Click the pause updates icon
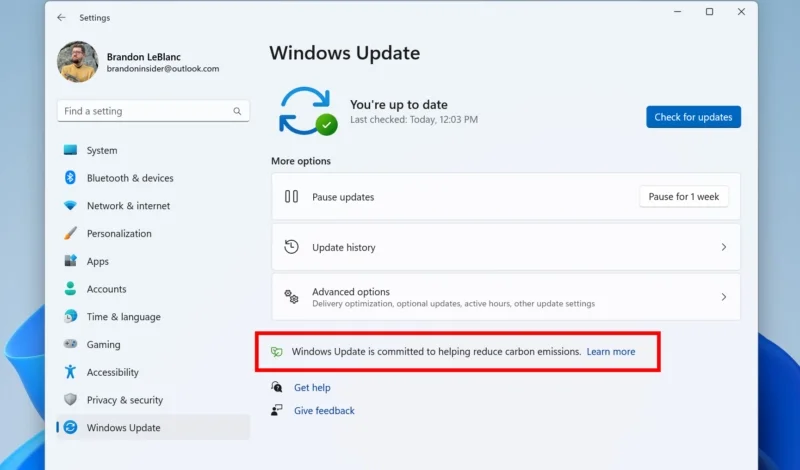 pyautogui.click(x=291, y=196)
